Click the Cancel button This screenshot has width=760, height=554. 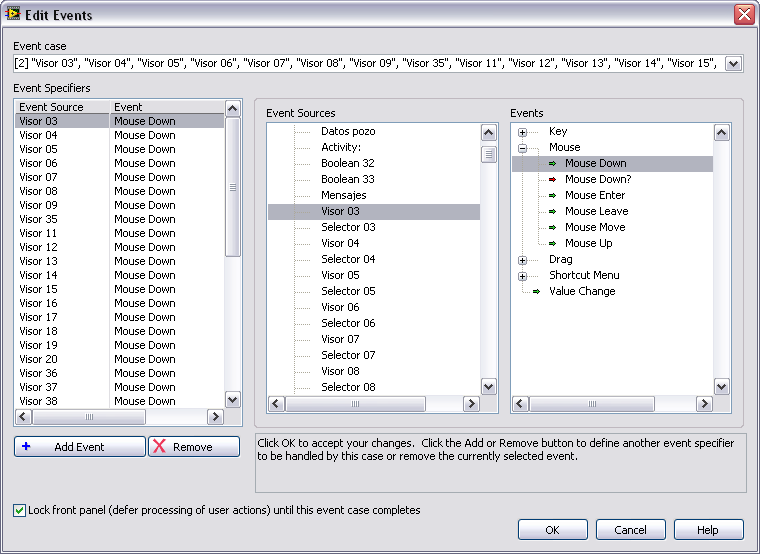(631, 530)
